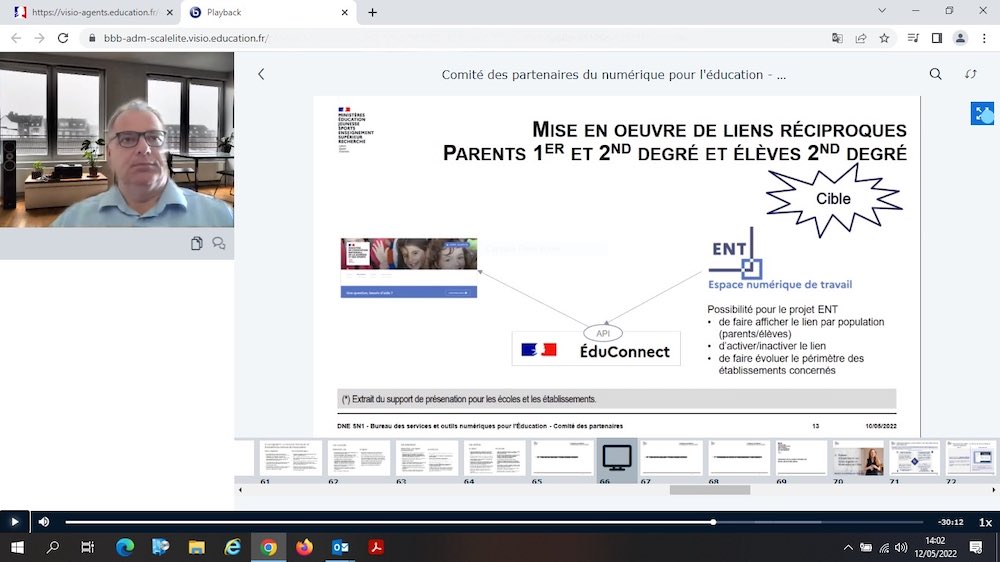Toggle fullscreen with the blue expand icon

click(982, 114)
